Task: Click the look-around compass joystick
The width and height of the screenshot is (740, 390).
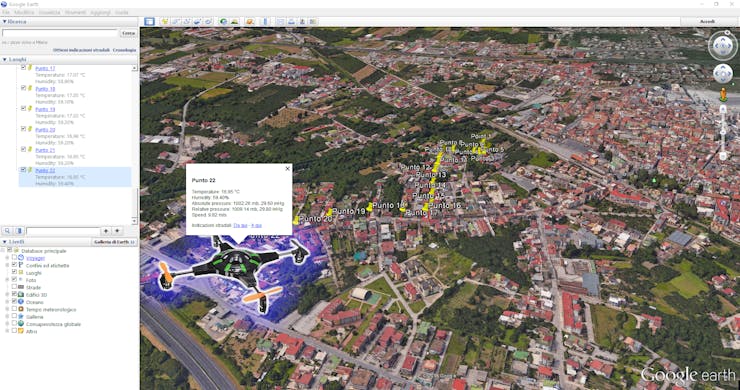Action: click(723, 46)
